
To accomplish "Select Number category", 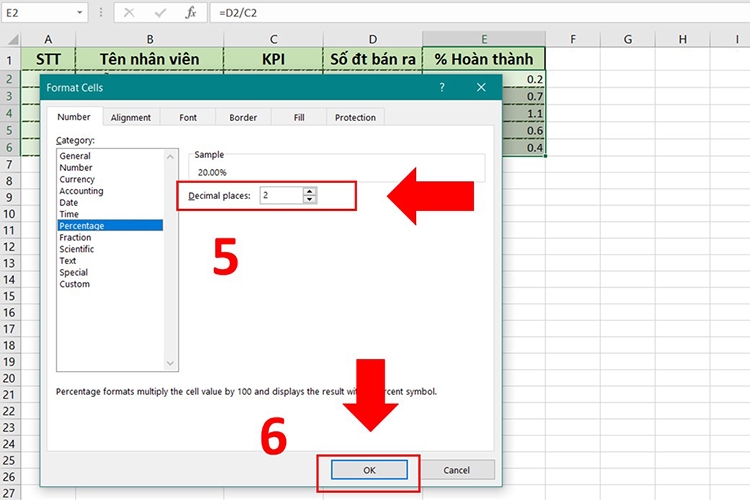I will (110, 167).
